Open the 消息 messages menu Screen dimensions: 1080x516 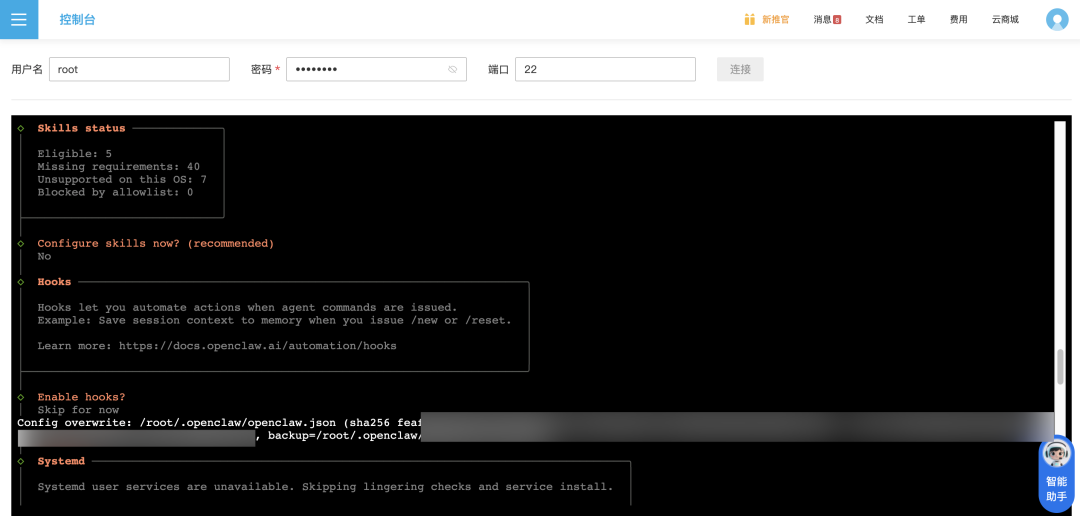(822, 19)
